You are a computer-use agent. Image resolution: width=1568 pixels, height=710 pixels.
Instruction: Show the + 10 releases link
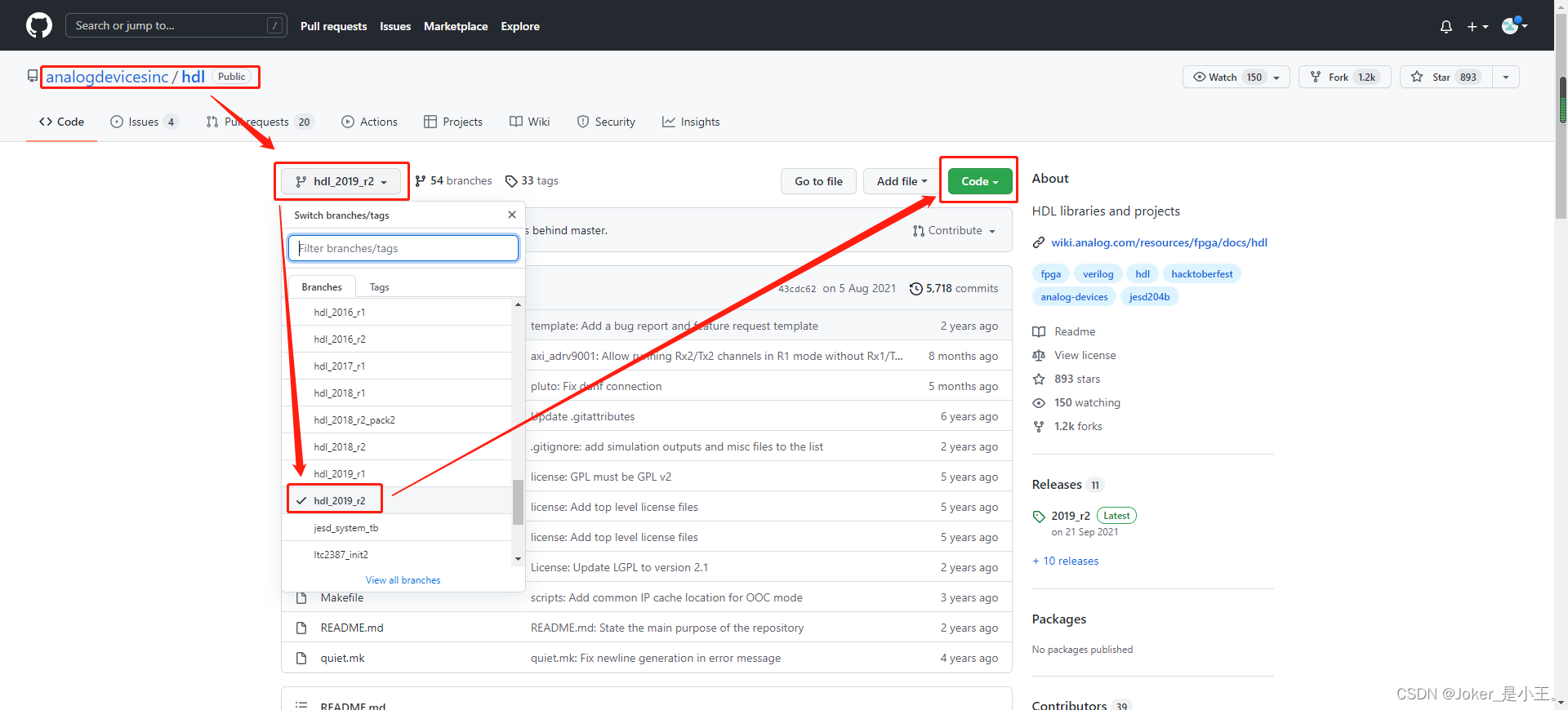(1066, 561)
